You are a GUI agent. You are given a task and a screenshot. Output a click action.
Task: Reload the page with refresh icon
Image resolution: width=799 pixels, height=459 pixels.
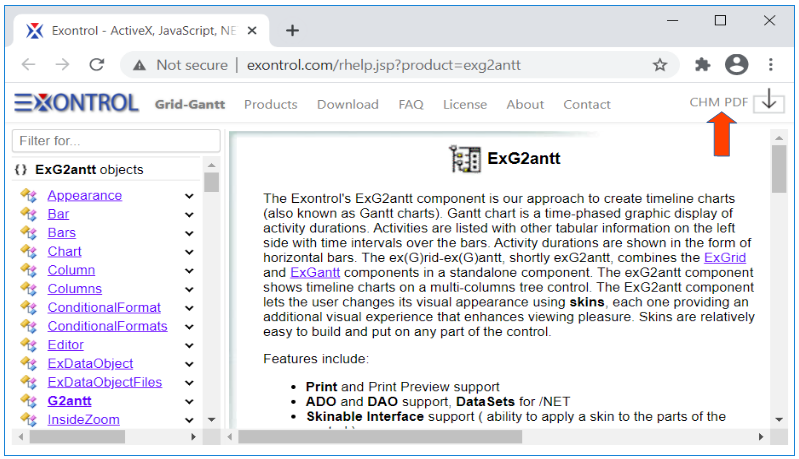pyautogui.click(x=97, y=65)
